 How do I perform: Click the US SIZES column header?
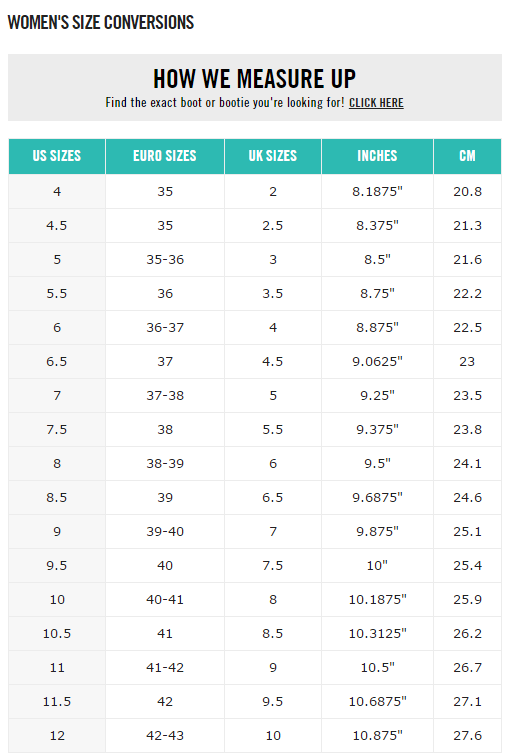57,156
